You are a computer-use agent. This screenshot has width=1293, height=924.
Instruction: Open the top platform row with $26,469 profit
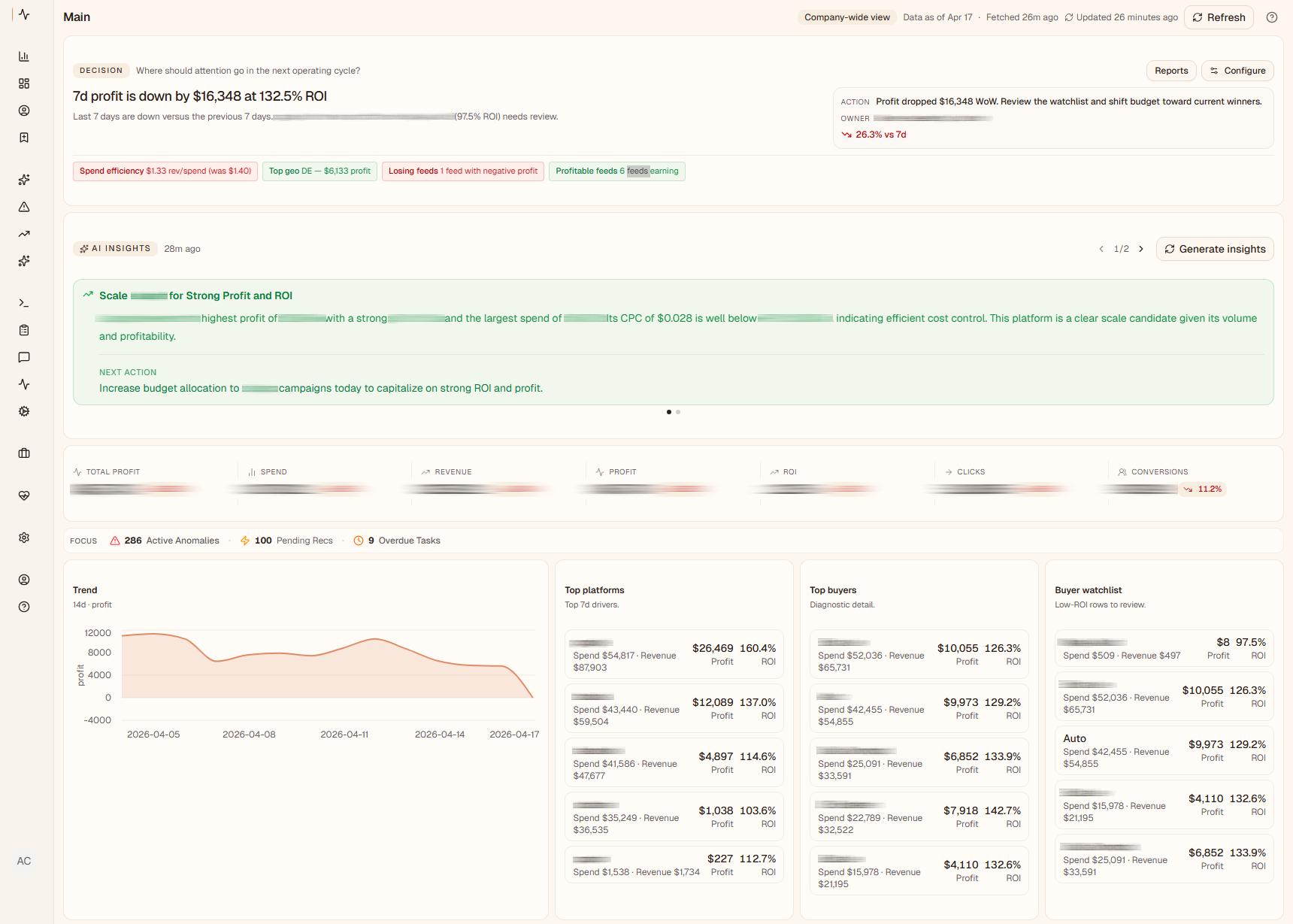click(674, 654)
